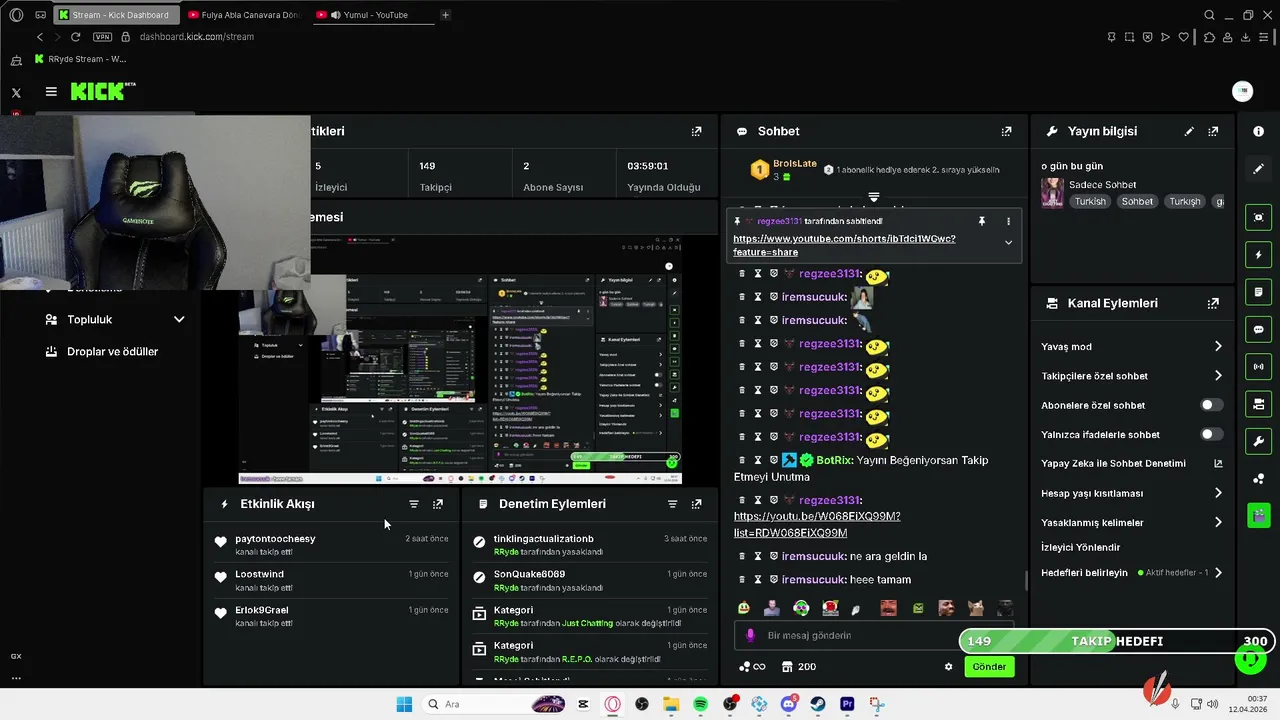Toggle moderation log document icon in sidebar

point(1258,292)
